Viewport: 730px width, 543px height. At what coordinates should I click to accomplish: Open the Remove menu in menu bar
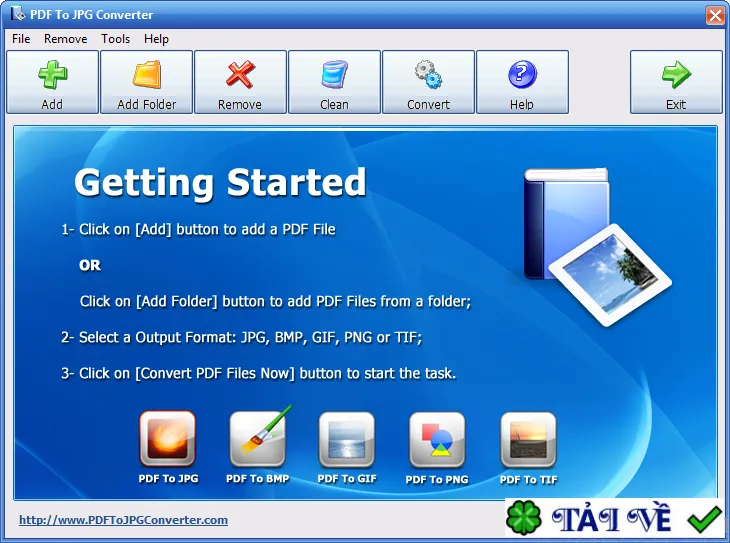point(66,39)
